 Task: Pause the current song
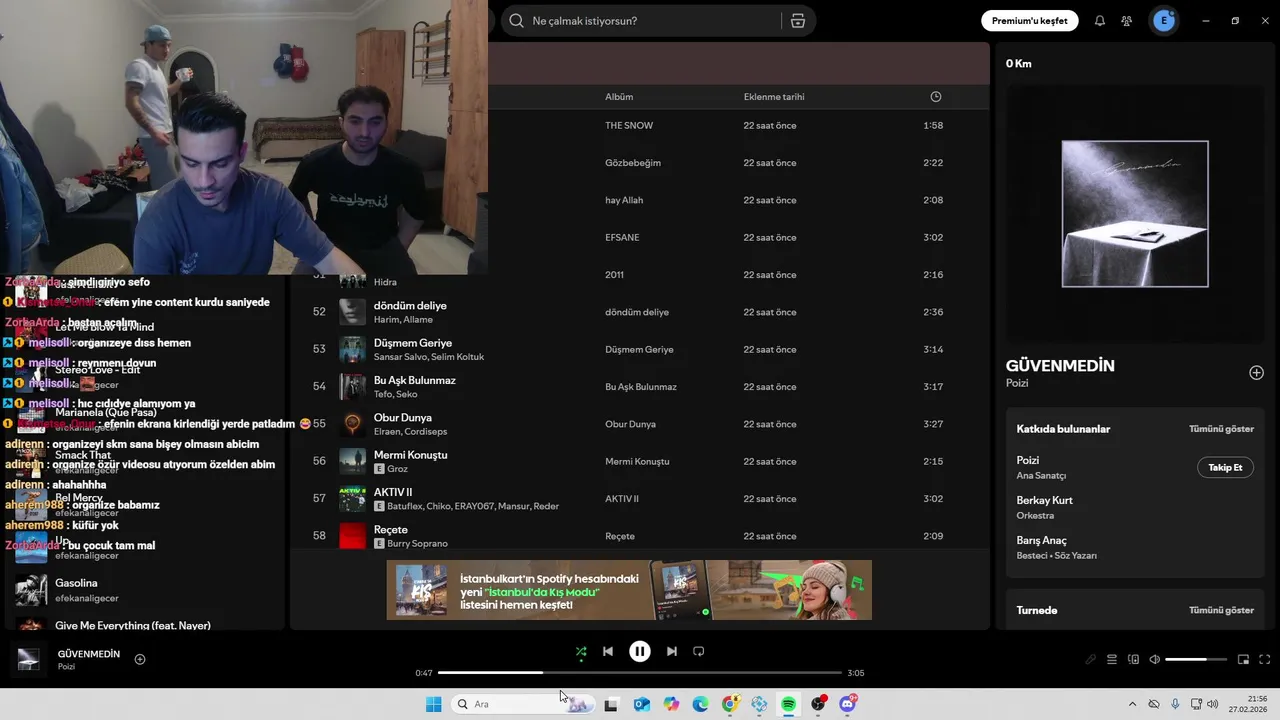[640, 651]
